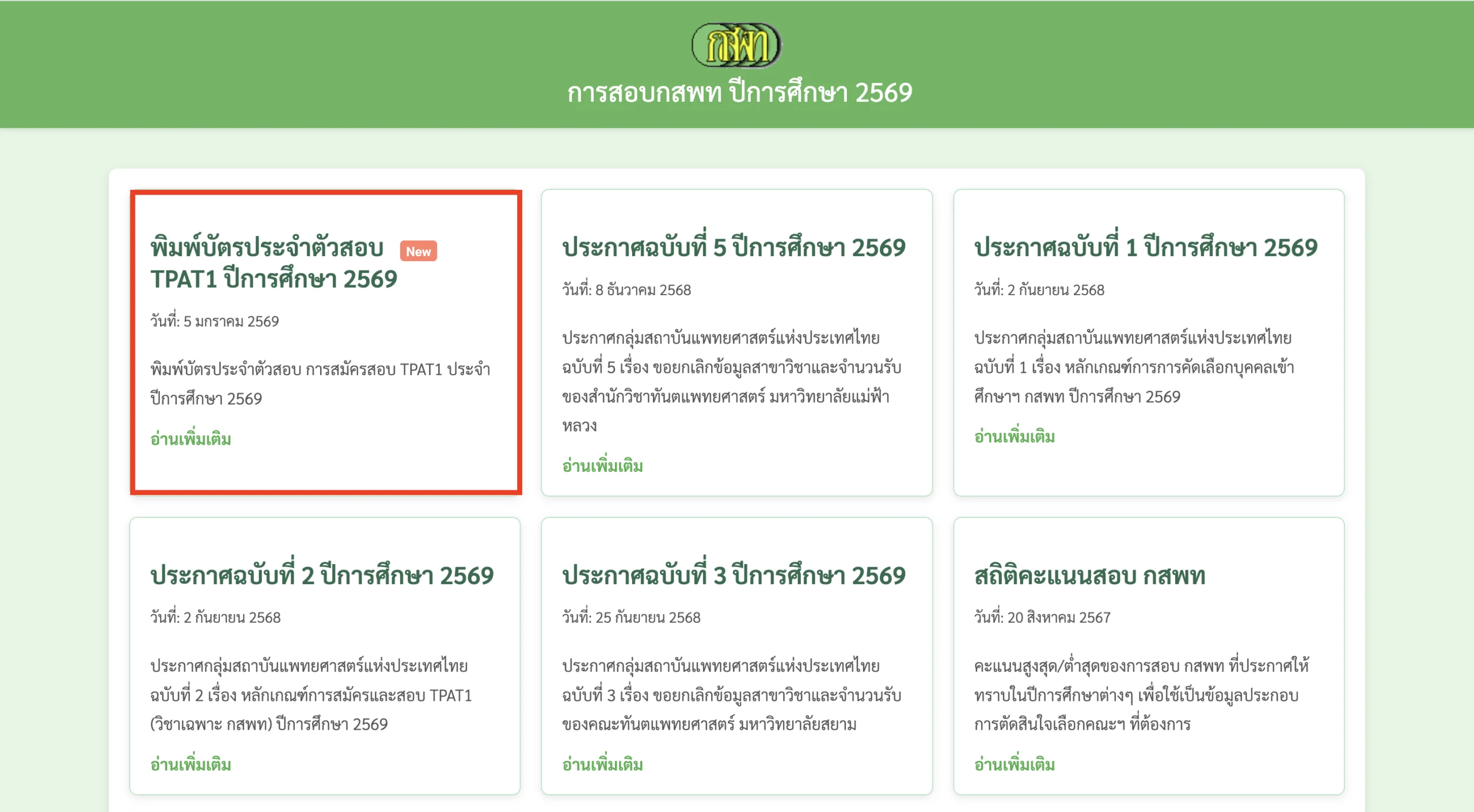Click the page title การสอบกสพท ปีการศึกษา 2569

738,92
